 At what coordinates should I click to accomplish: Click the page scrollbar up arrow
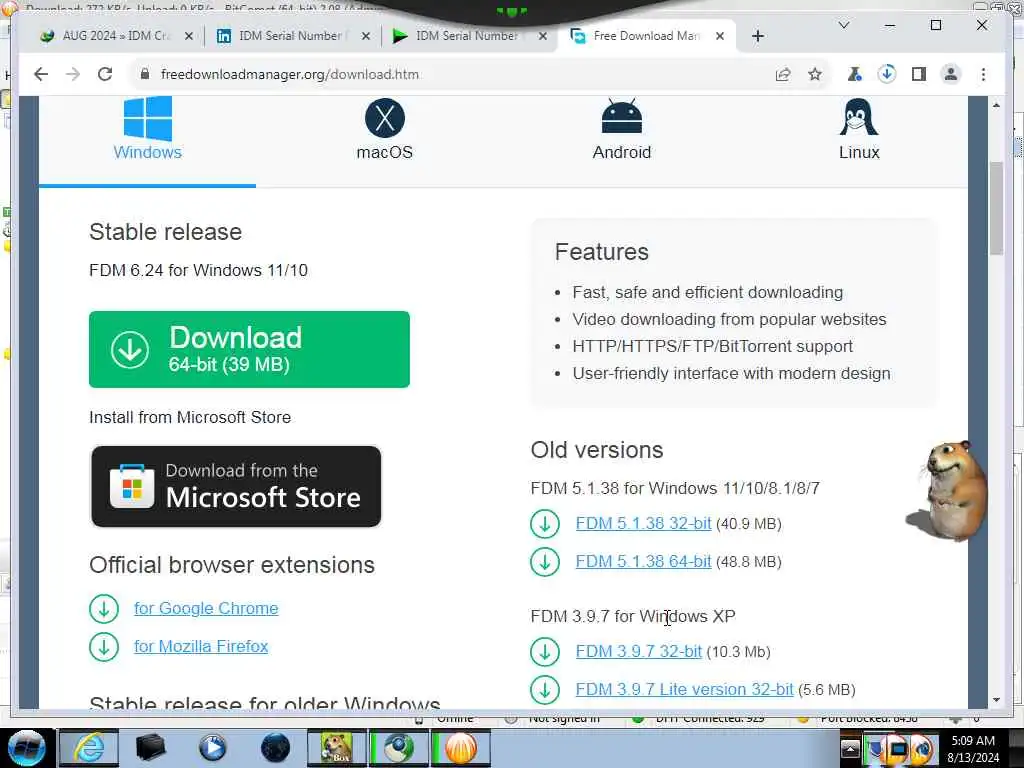(x=996, y=104)
